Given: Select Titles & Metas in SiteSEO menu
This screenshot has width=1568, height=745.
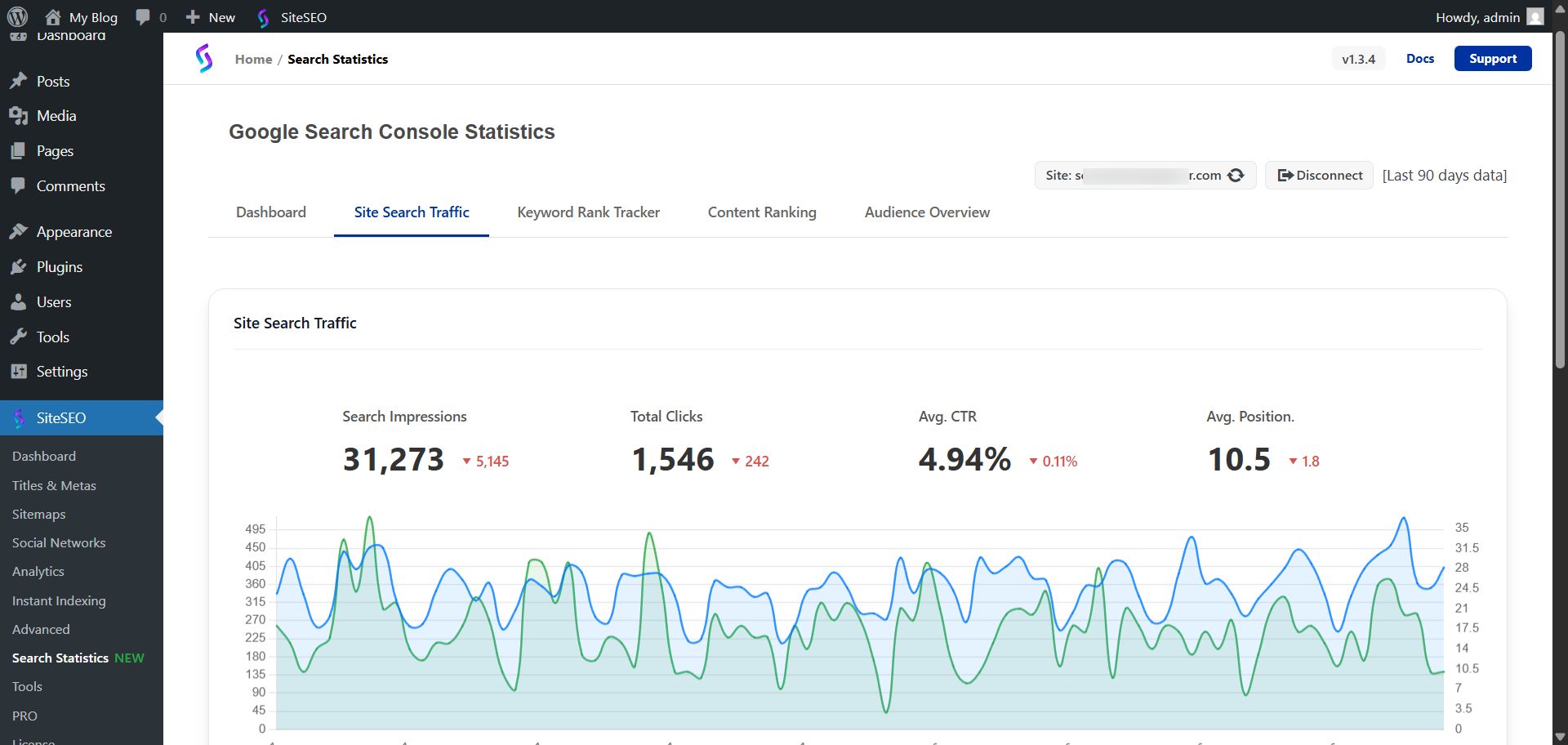Looking at the screenshot, I should 54,485.
